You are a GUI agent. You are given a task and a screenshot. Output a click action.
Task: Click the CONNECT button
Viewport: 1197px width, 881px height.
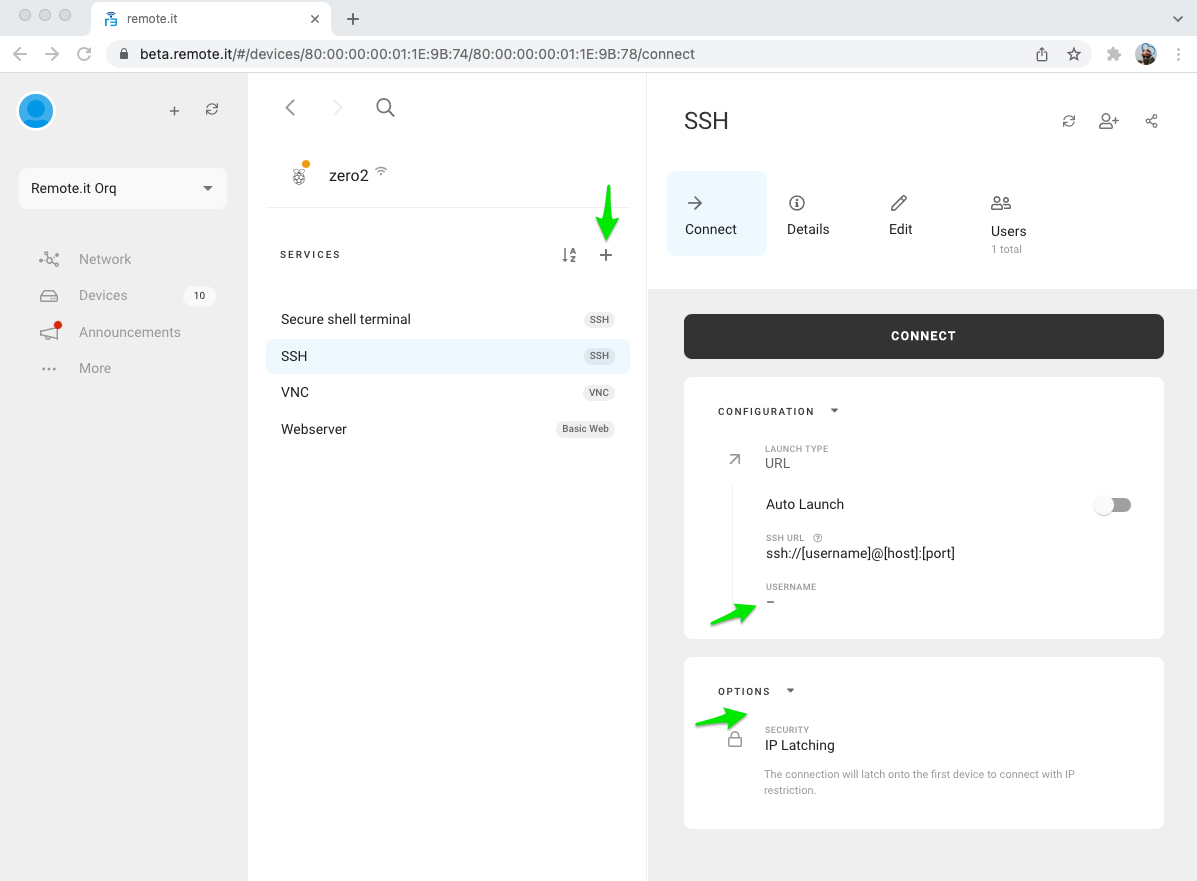coord(924,337)
